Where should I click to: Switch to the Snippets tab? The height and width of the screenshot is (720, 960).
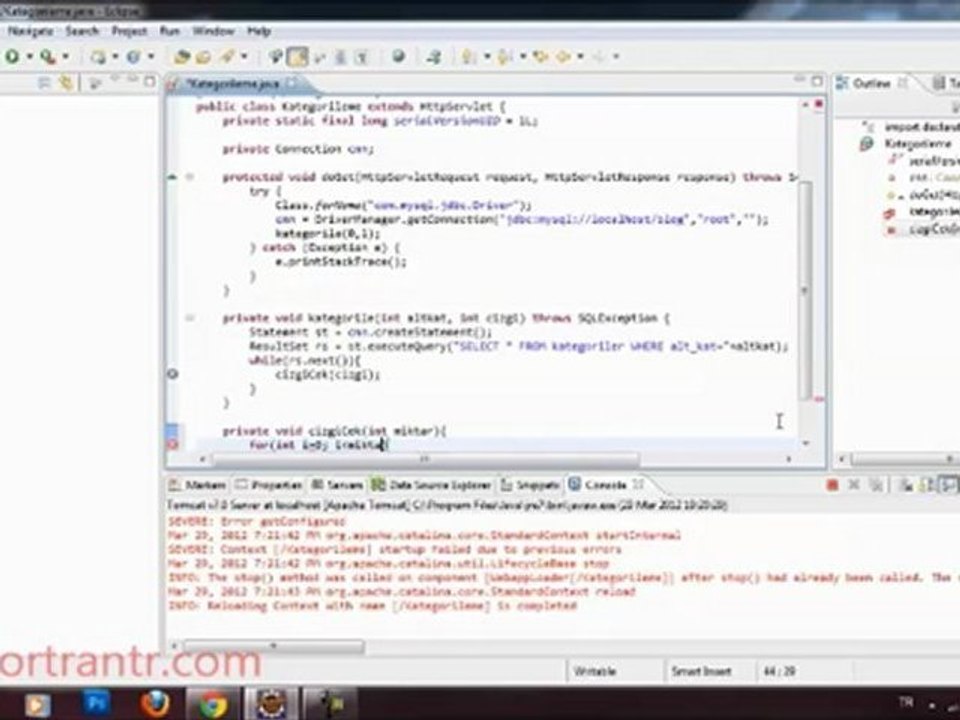(x=531, y=486)
